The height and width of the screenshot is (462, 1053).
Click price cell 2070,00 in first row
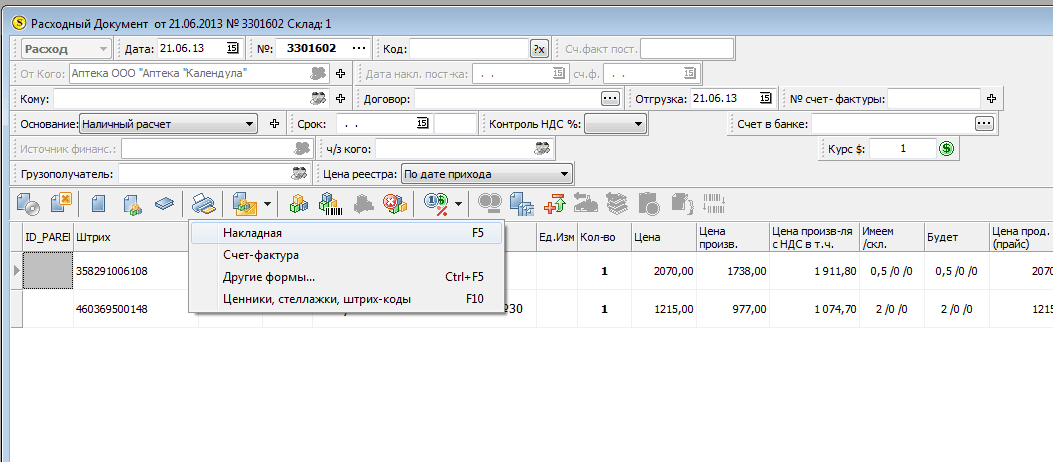coord(663,271)
